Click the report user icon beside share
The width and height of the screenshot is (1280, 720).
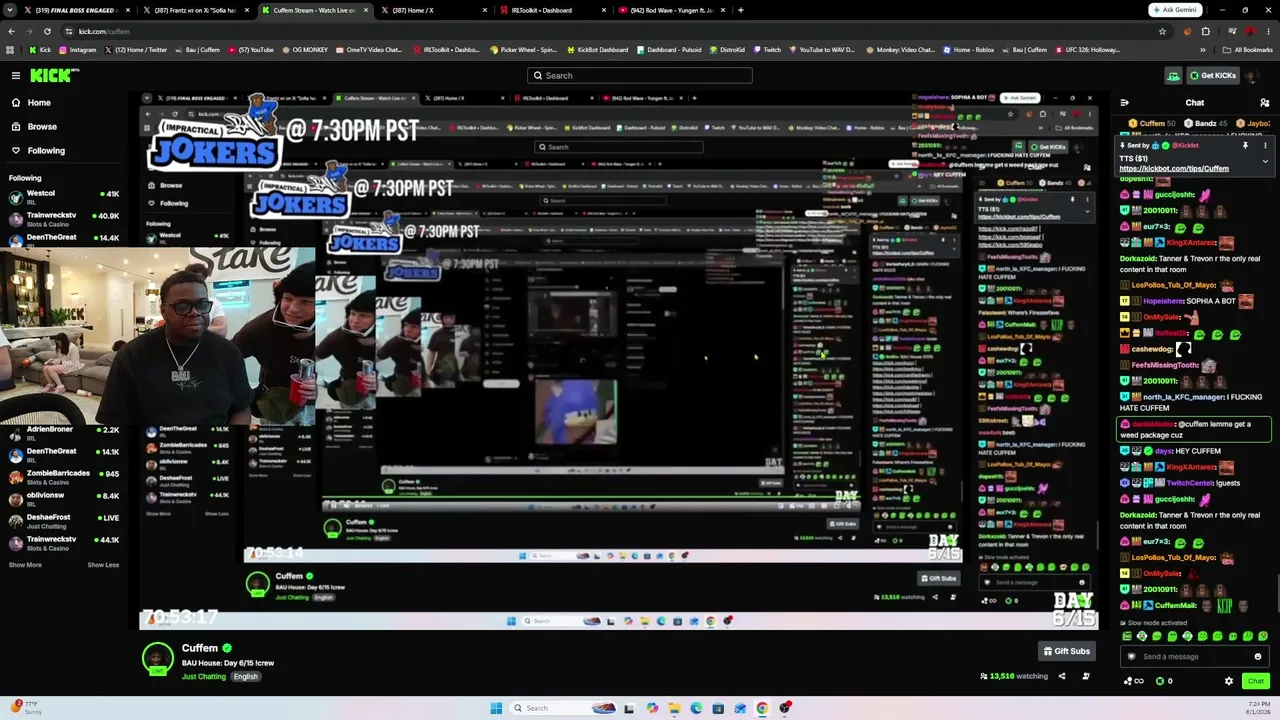[x=1086, y=676]
